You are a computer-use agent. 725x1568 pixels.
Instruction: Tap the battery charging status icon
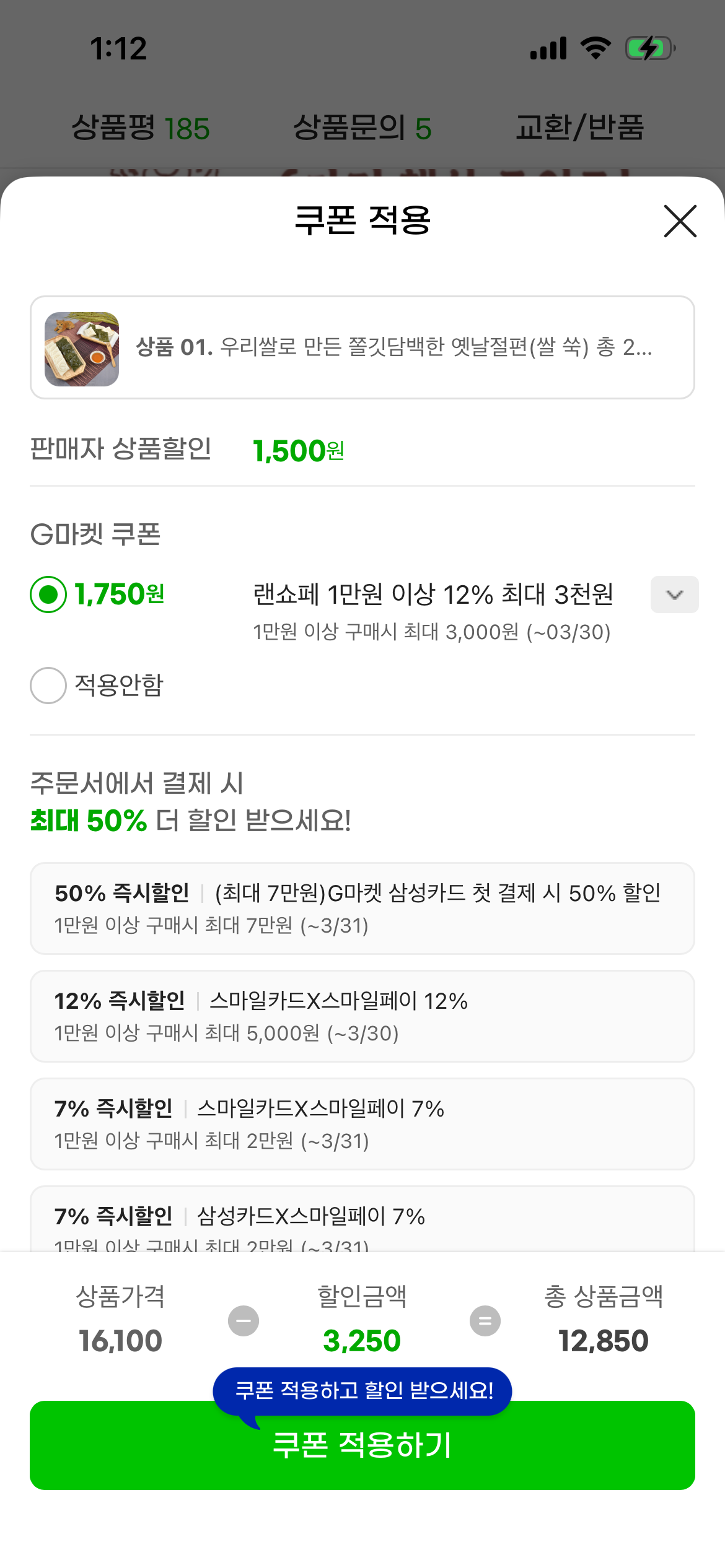(649, 48)
